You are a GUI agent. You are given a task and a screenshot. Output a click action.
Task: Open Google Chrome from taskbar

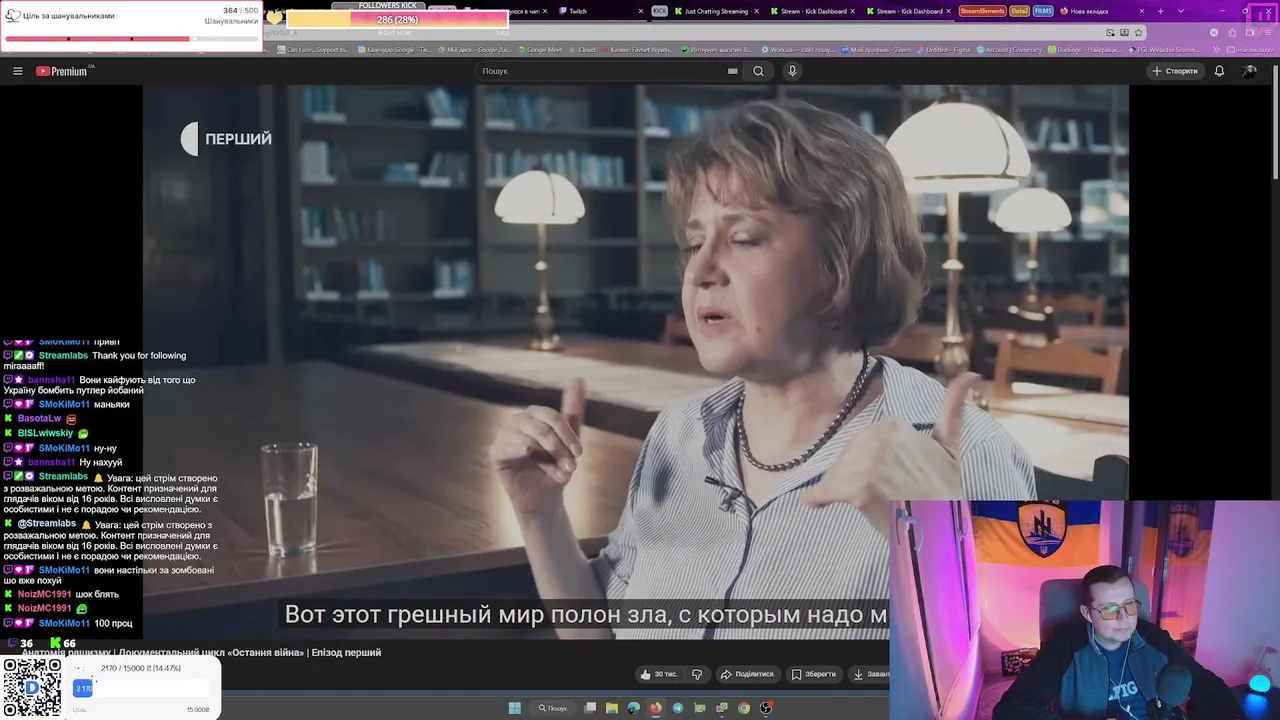744,708
